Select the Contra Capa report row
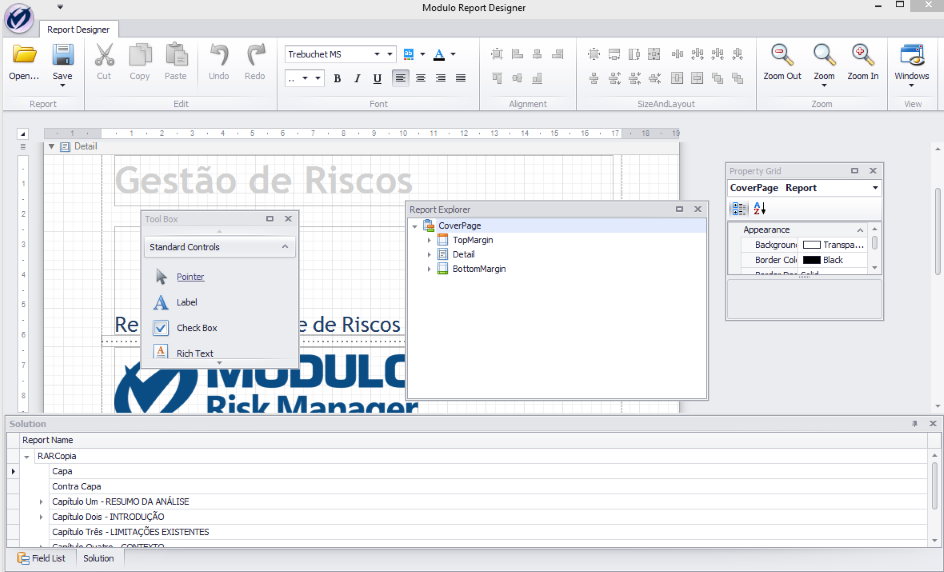Image resolution: width=944 pixels, height=572 pixels. 488,487
